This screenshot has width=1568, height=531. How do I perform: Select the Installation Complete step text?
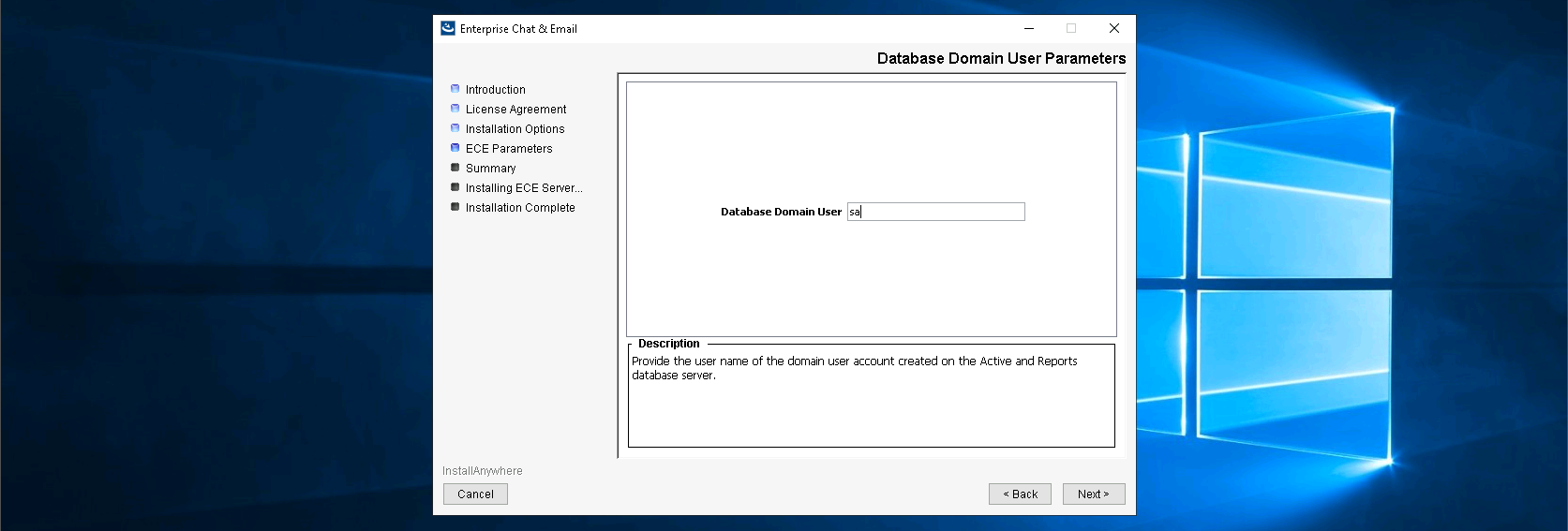(x=520, y=208)
